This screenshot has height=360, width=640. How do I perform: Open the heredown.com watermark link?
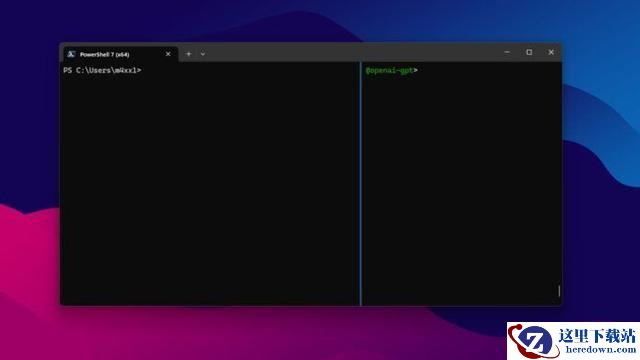pyautogui.click(x=600, y=349)
